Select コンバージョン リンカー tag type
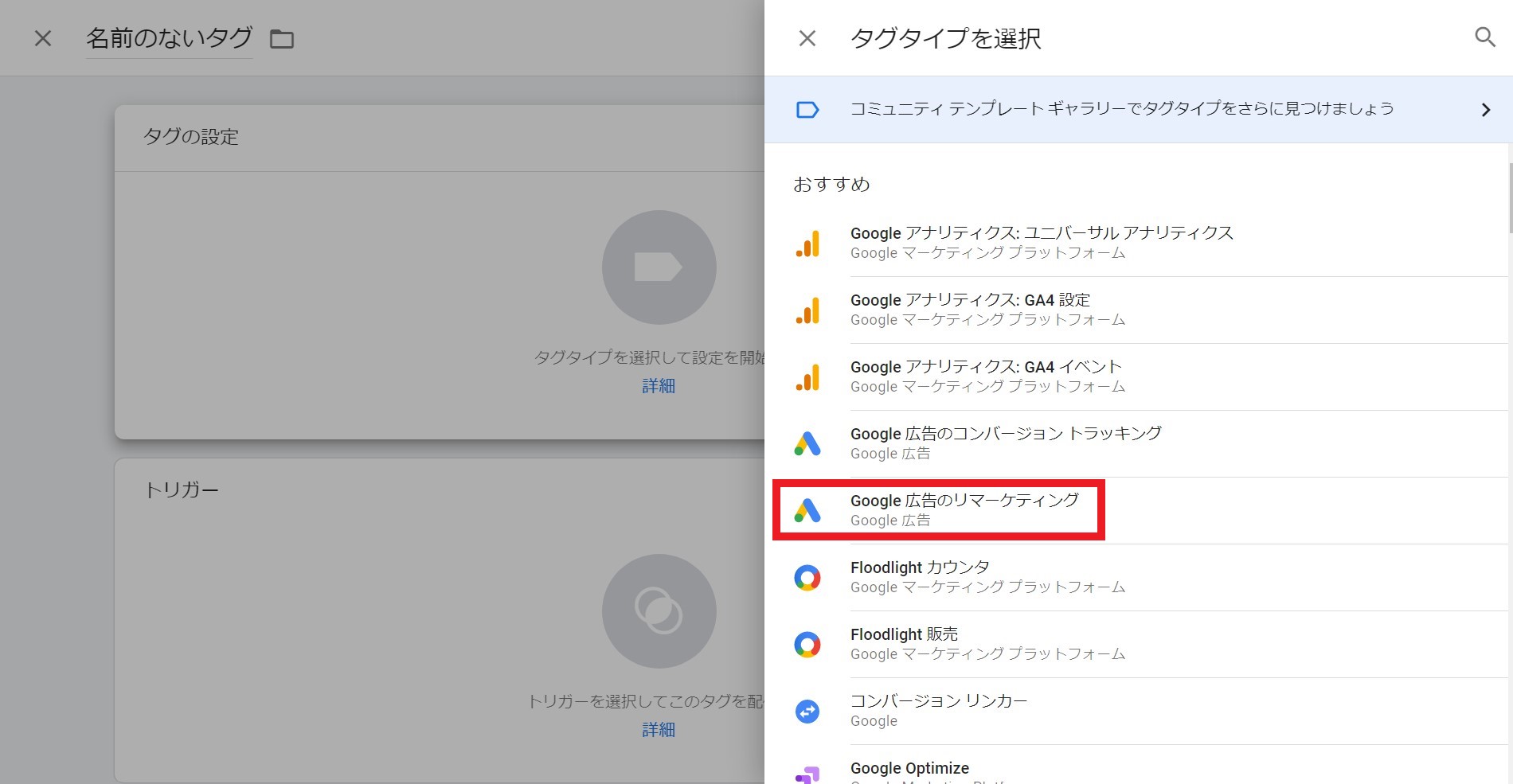Viewport: 1513px width, 784px height. [1139, 711]
